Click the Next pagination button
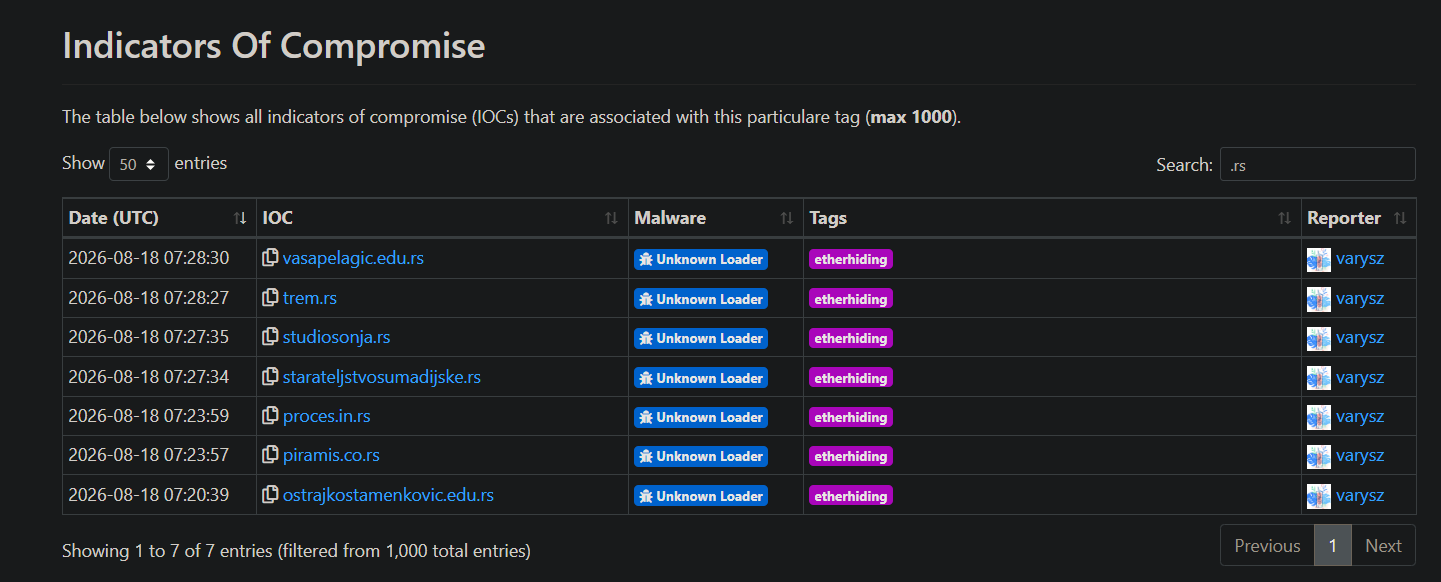 [x=1383, y=546]
